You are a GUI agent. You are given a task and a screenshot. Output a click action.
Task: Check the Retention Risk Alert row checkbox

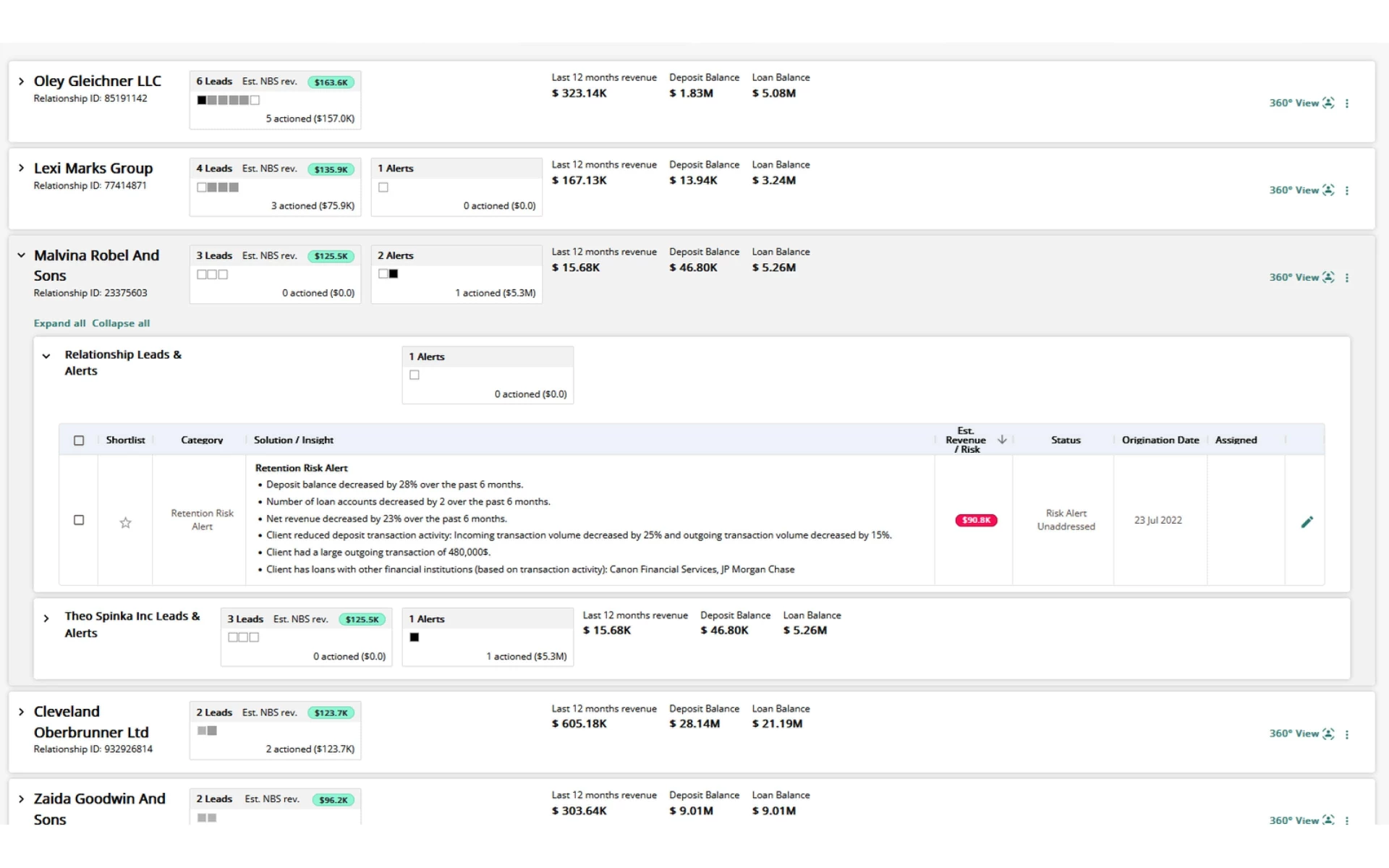click(x=79, y=520)
